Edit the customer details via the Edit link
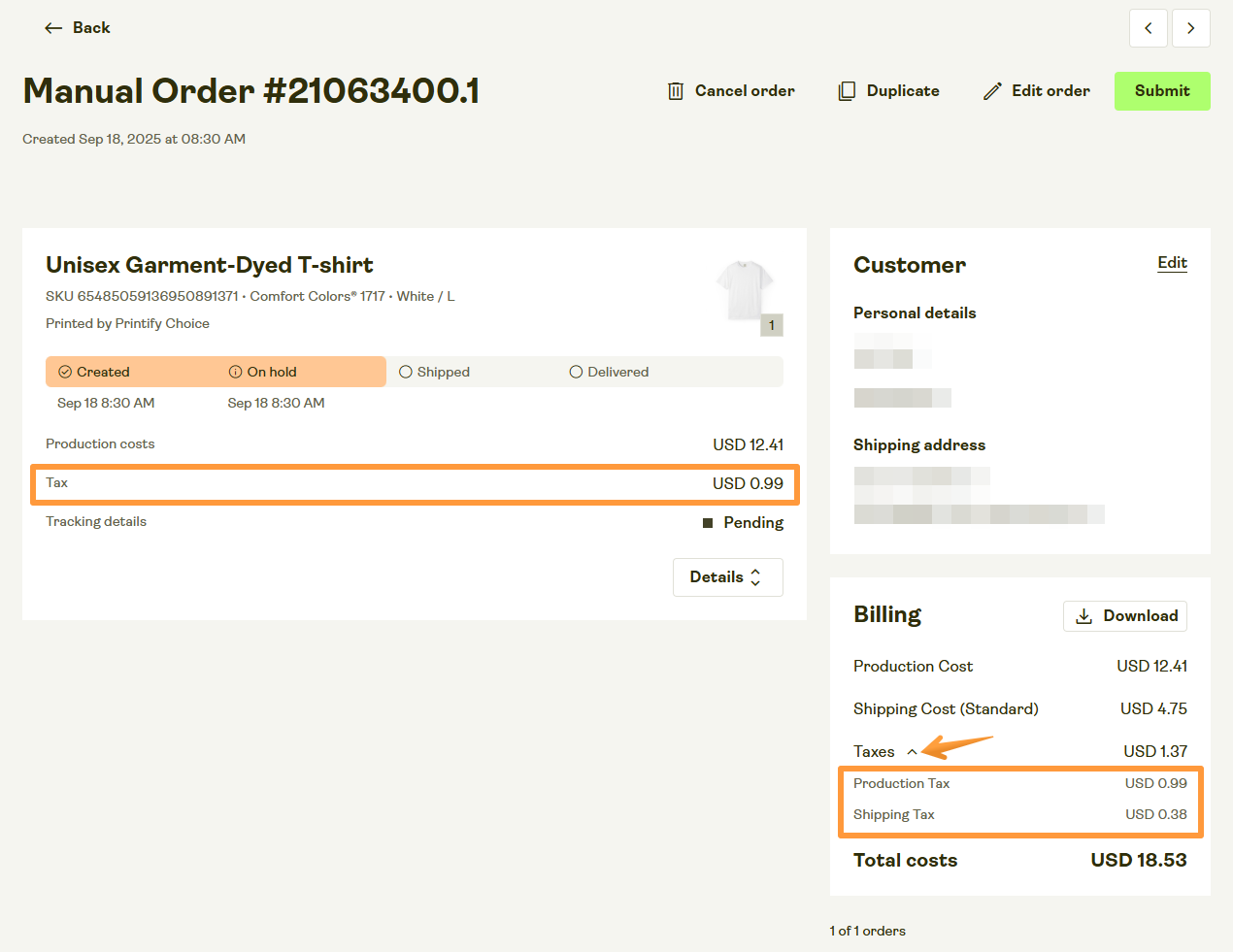 point(1172,263)
